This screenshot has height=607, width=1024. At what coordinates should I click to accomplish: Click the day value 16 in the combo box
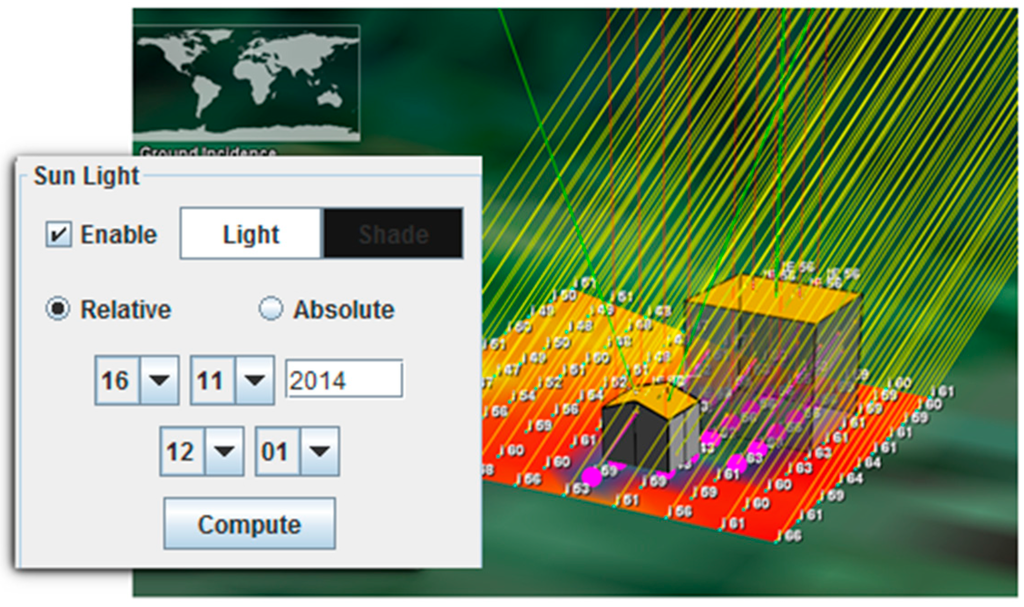pos(116,381)
